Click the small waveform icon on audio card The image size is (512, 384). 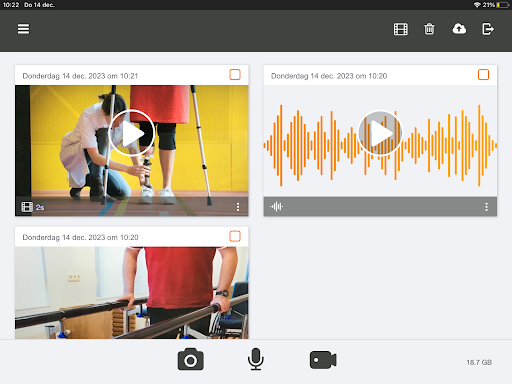coord(276,207)
